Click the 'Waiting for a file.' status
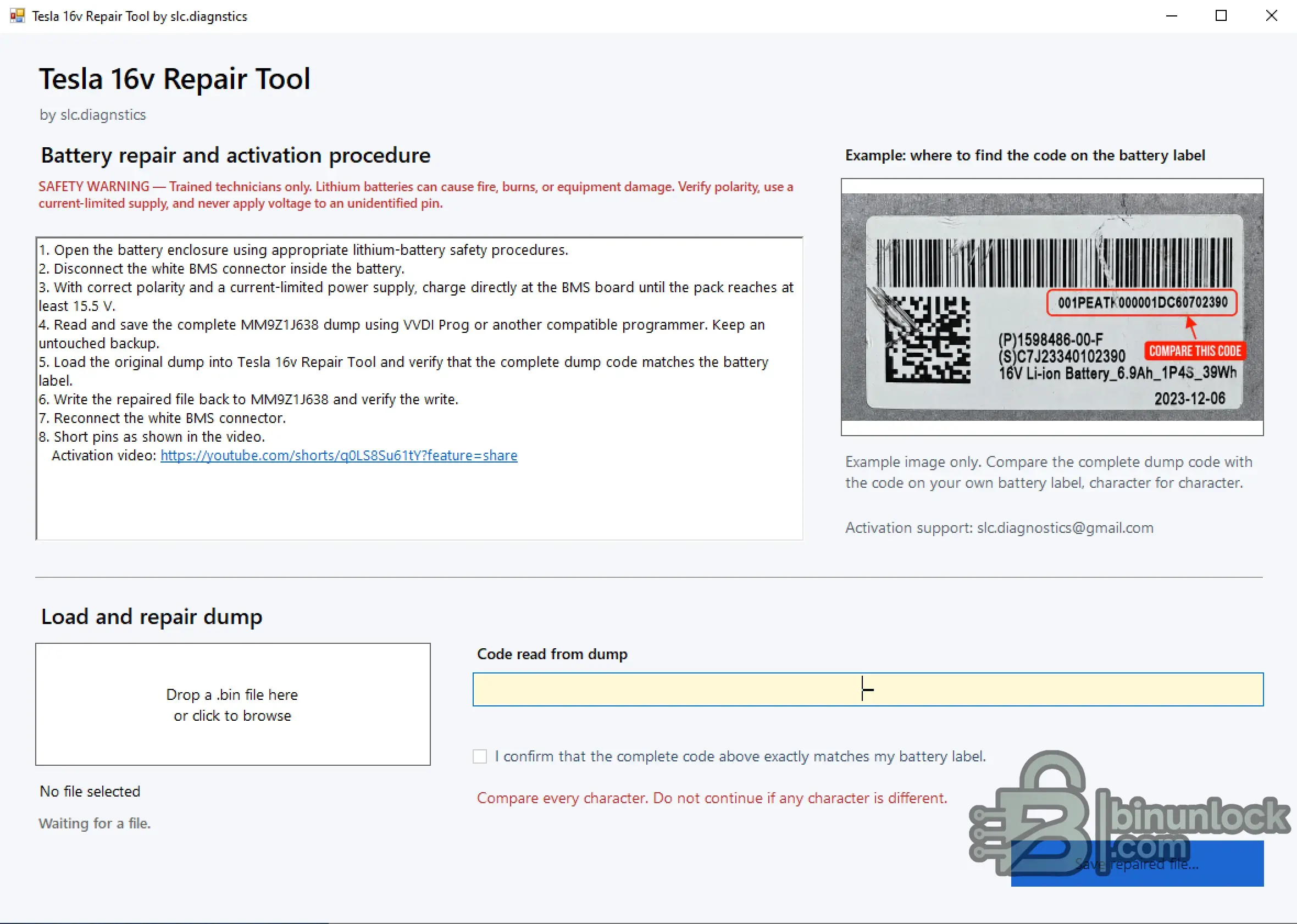The width and height of the screenshot is (1297, 924). 95,823
